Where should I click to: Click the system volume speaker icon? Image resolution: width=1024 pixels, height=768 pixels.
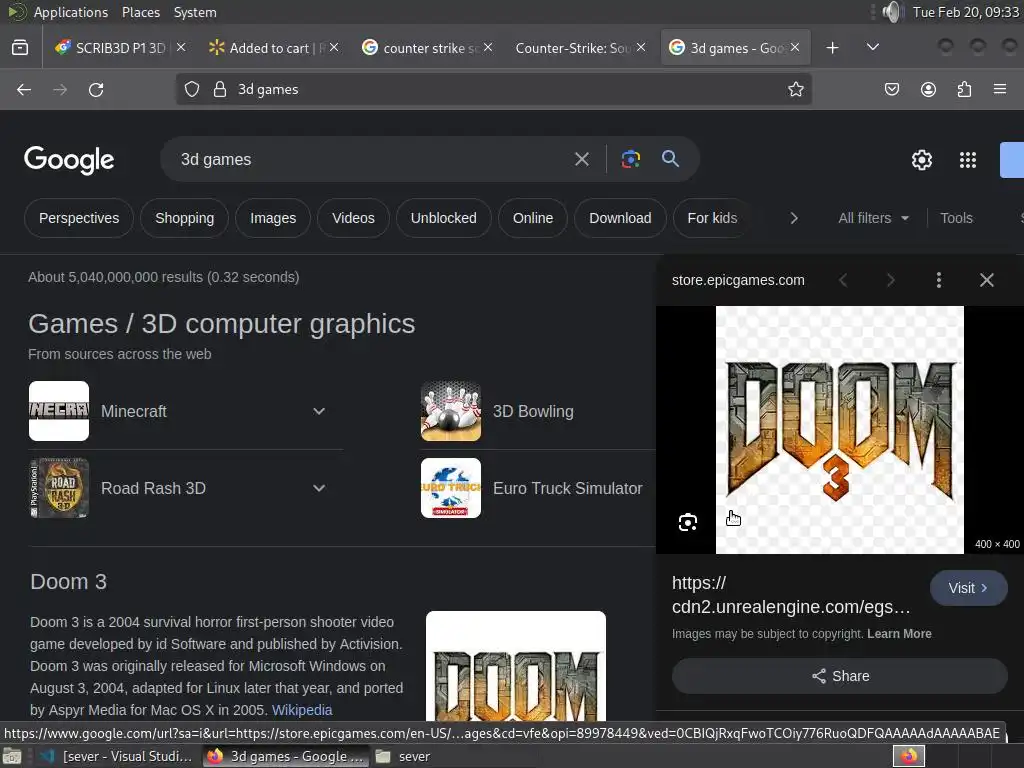tap(891, 12)
